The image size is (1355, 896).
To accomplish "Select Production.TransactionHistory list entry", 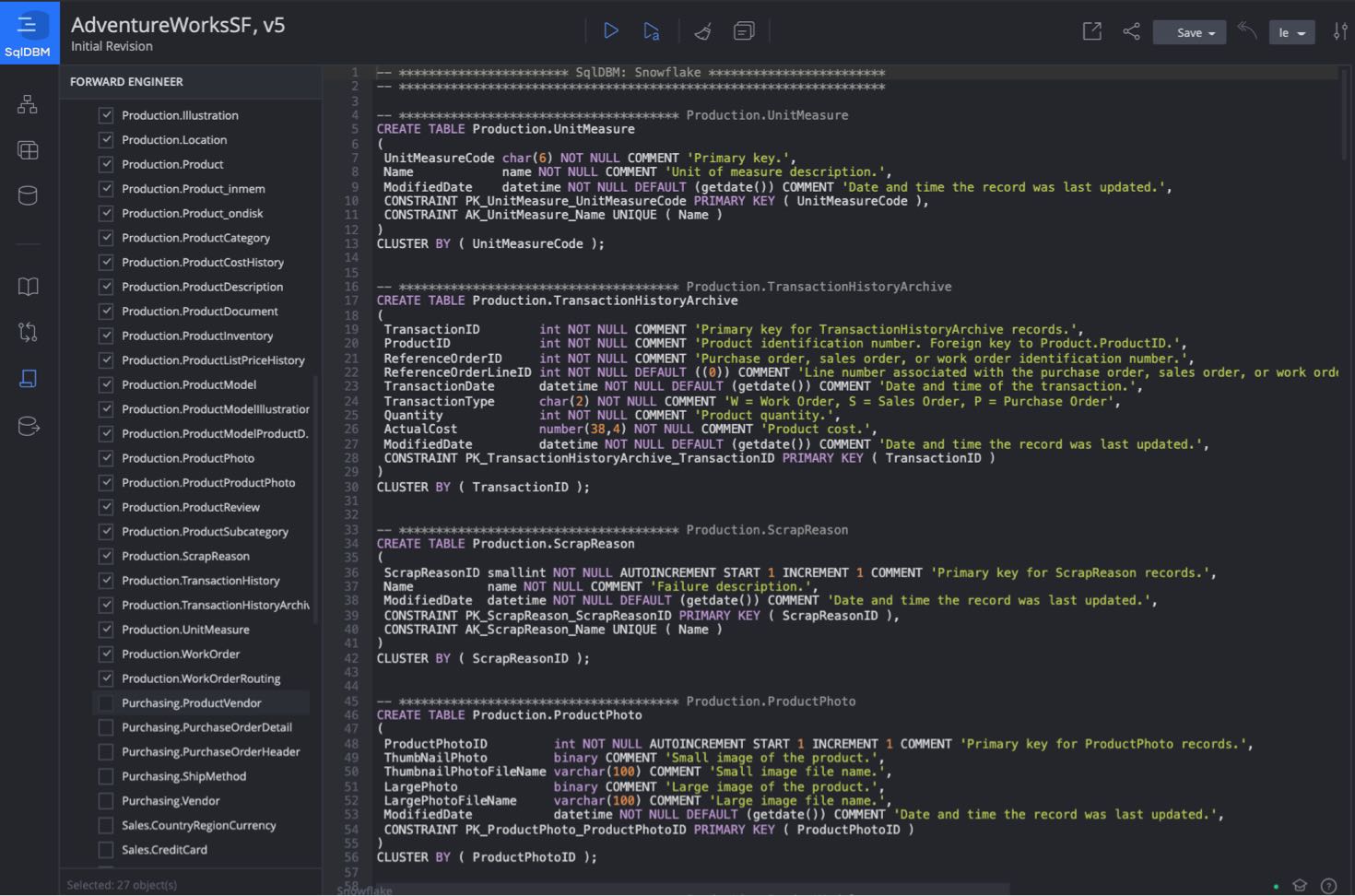I will [x=201, y=581].
